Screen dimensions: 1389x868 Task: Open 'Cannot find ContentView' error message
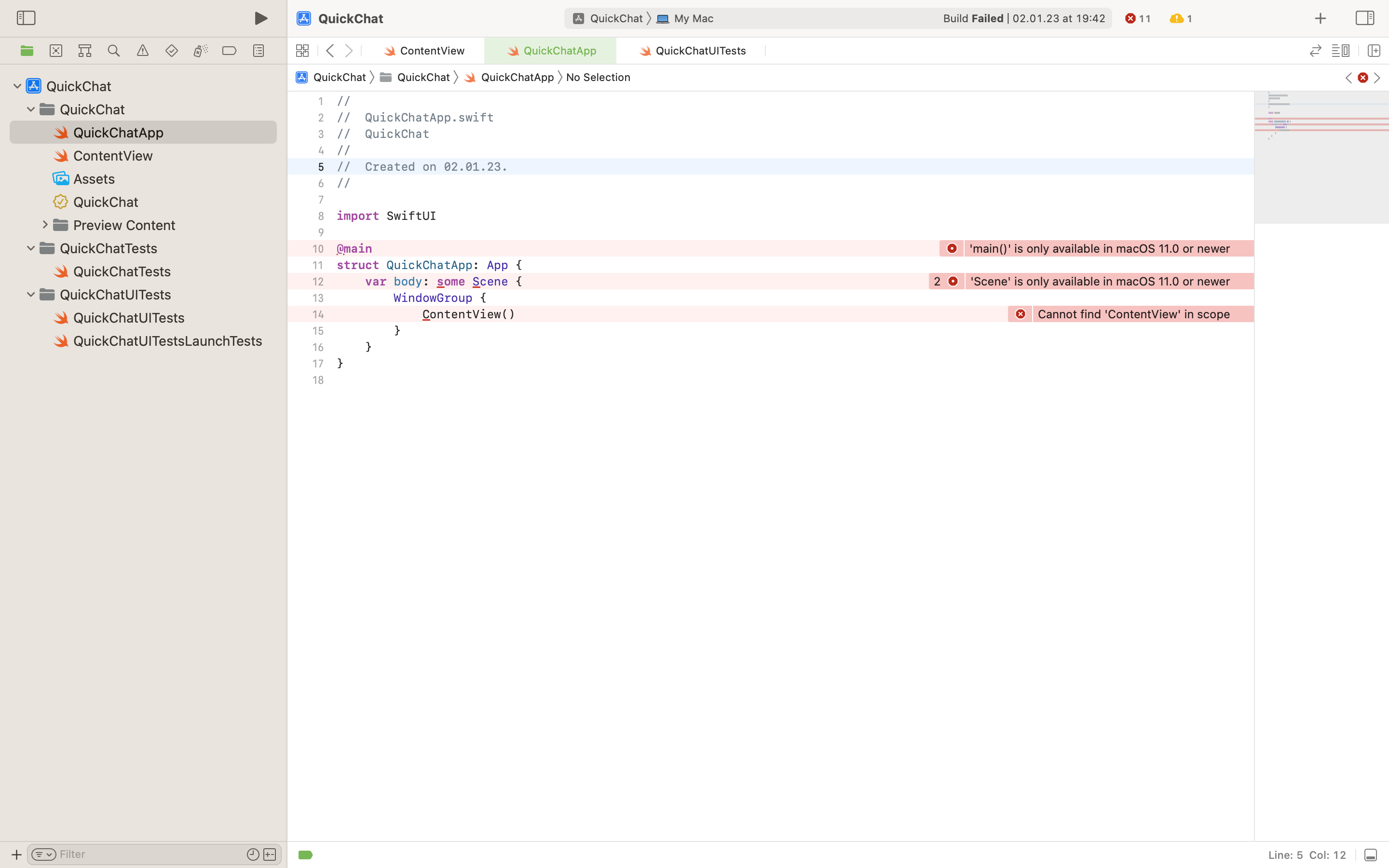coord(1133,314)
